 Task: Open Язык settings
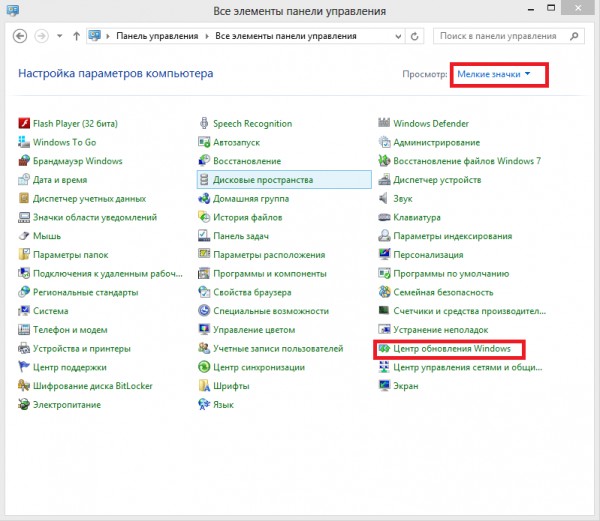[216, 405]
